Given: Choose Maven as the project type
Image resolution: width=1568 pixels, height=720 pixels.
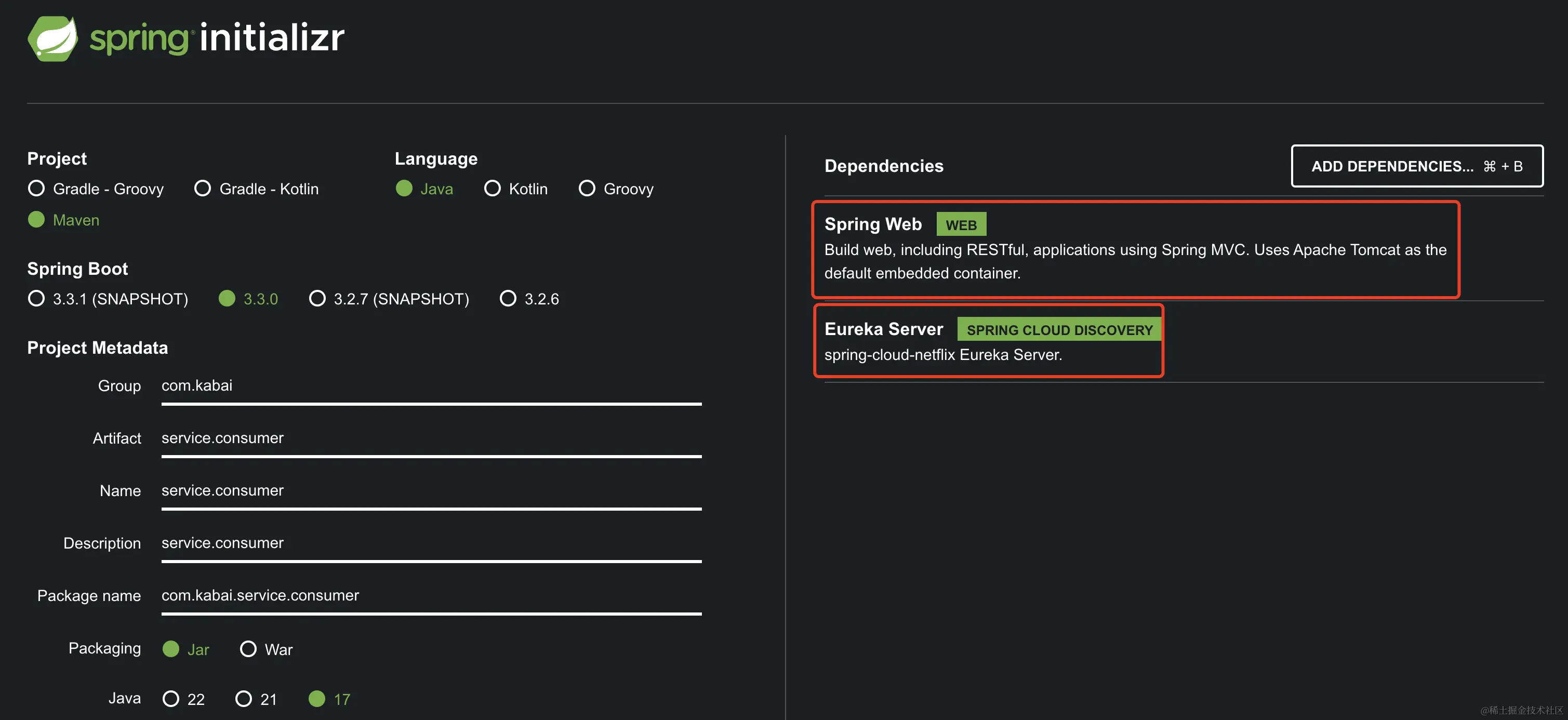Looking at the screenshot, I should (x=36, y=220).
